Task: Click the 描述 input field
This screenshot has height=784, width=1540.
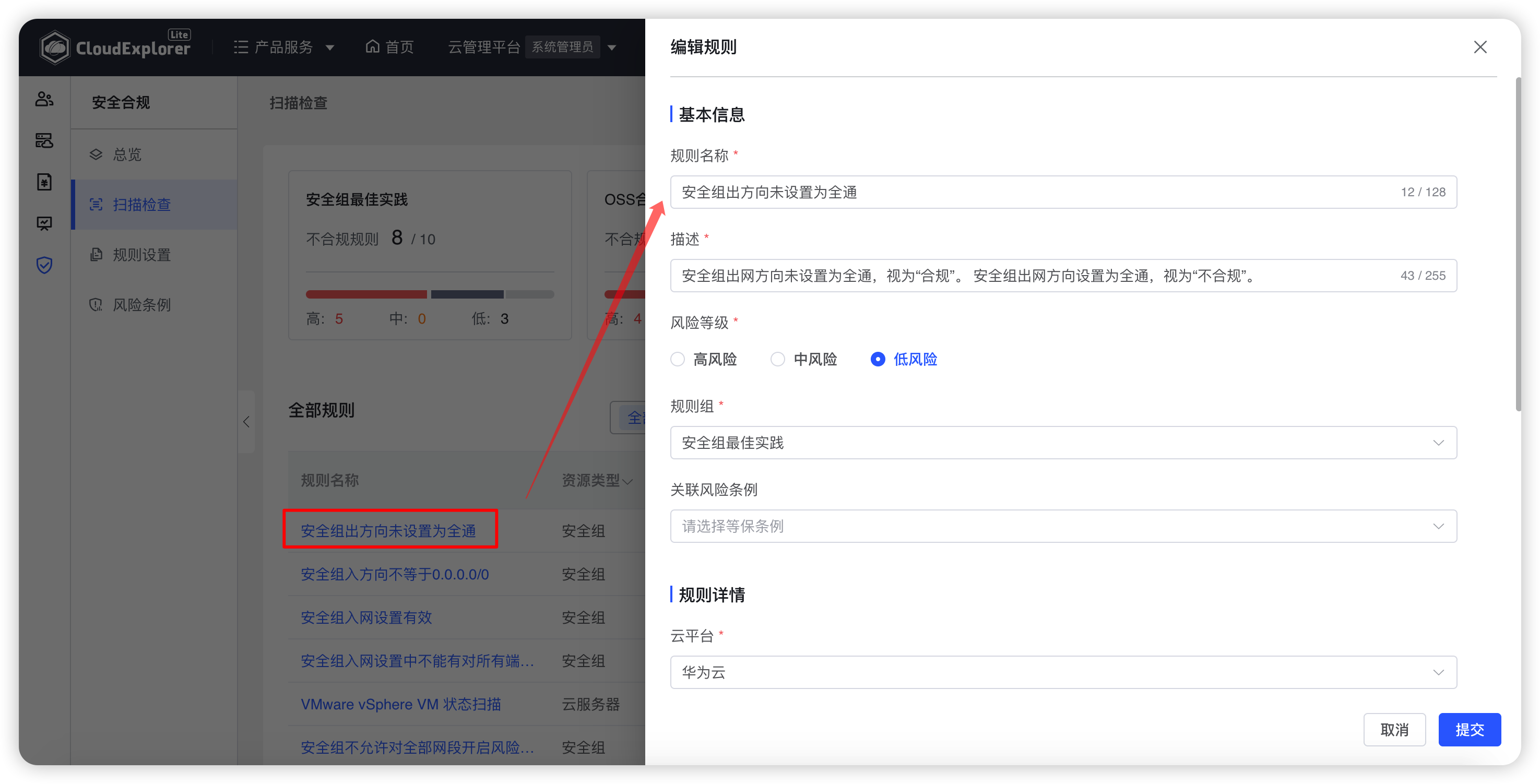Action: [x=1063, y=276]
